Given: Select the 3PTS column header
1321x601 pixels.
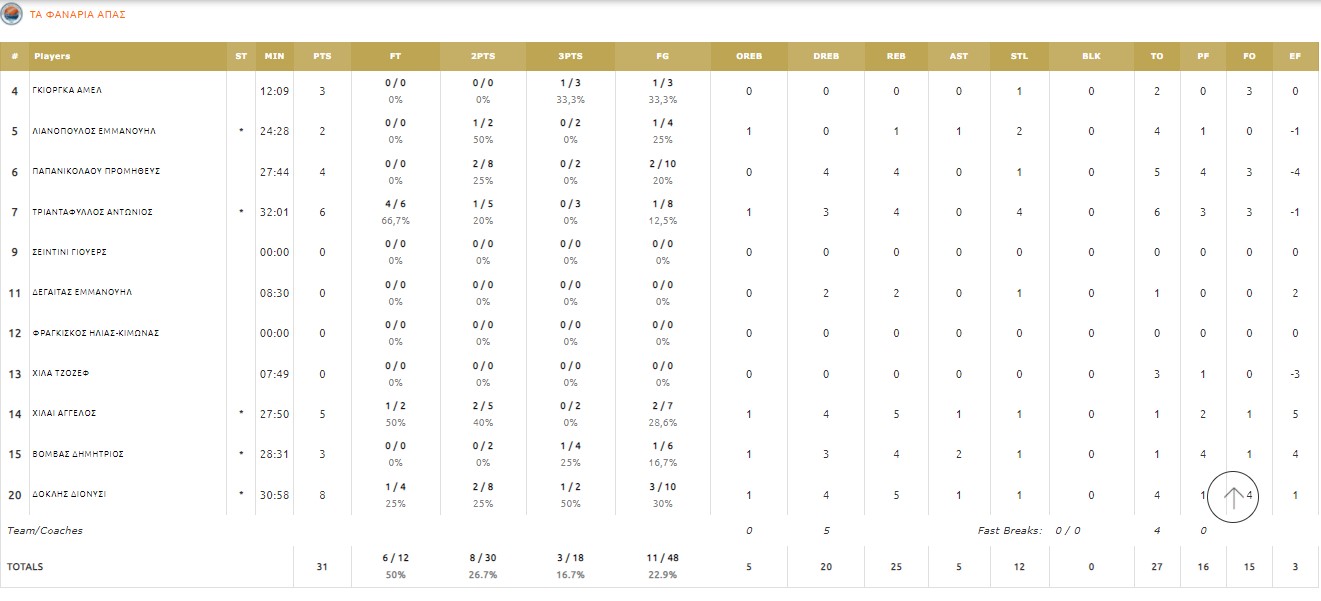Looking at the screenshot, I should [570, 56].
